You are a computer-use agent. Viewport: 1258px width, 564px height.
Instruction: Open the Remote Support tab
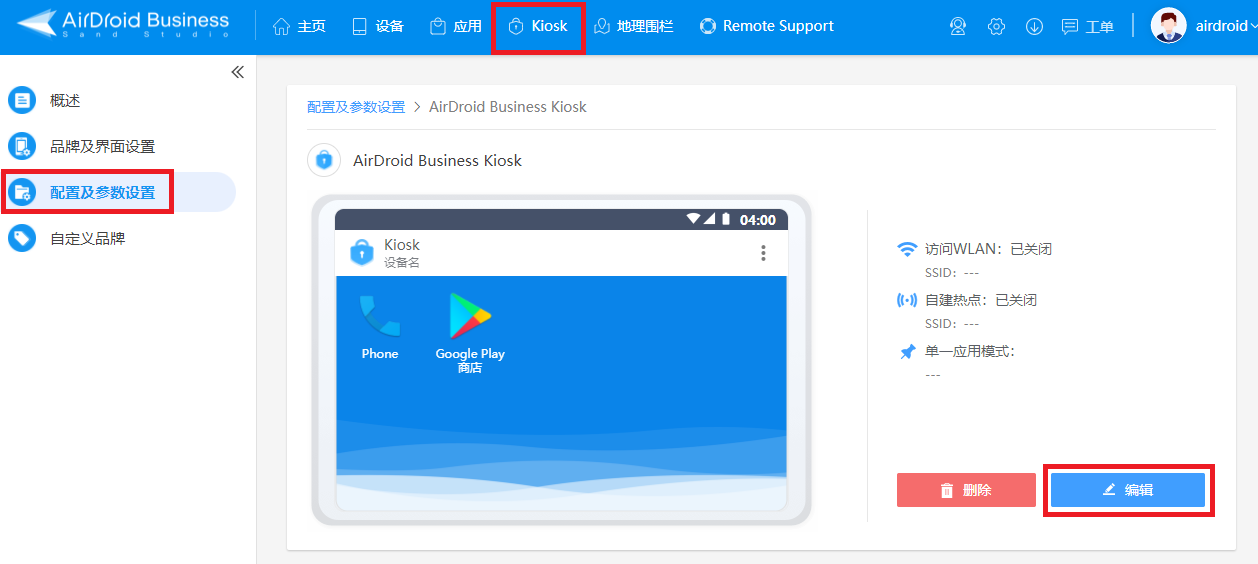(767, 26)
